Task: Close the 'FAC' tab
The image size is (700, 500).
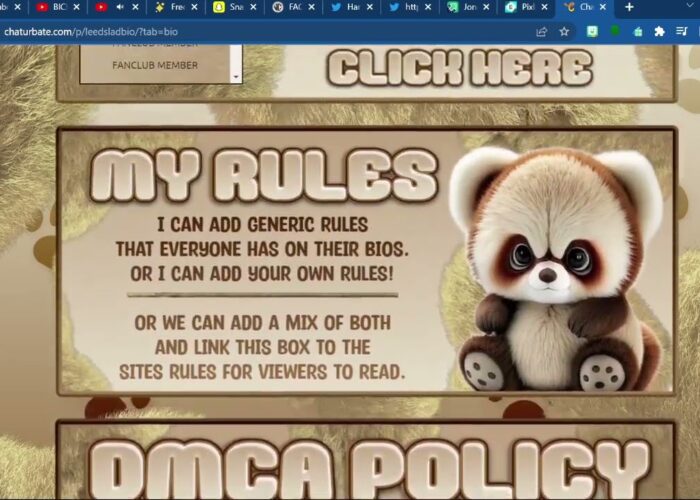Action: pyautogui.click(x=311, y=7)
